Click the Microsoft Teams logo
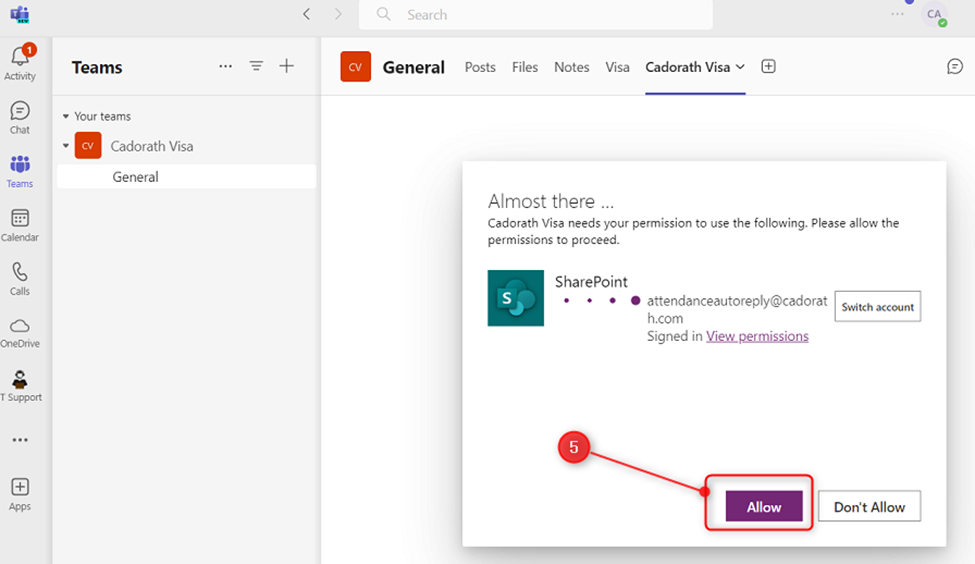The width and height of the screenshot is (975, 564). pos(20,14)
